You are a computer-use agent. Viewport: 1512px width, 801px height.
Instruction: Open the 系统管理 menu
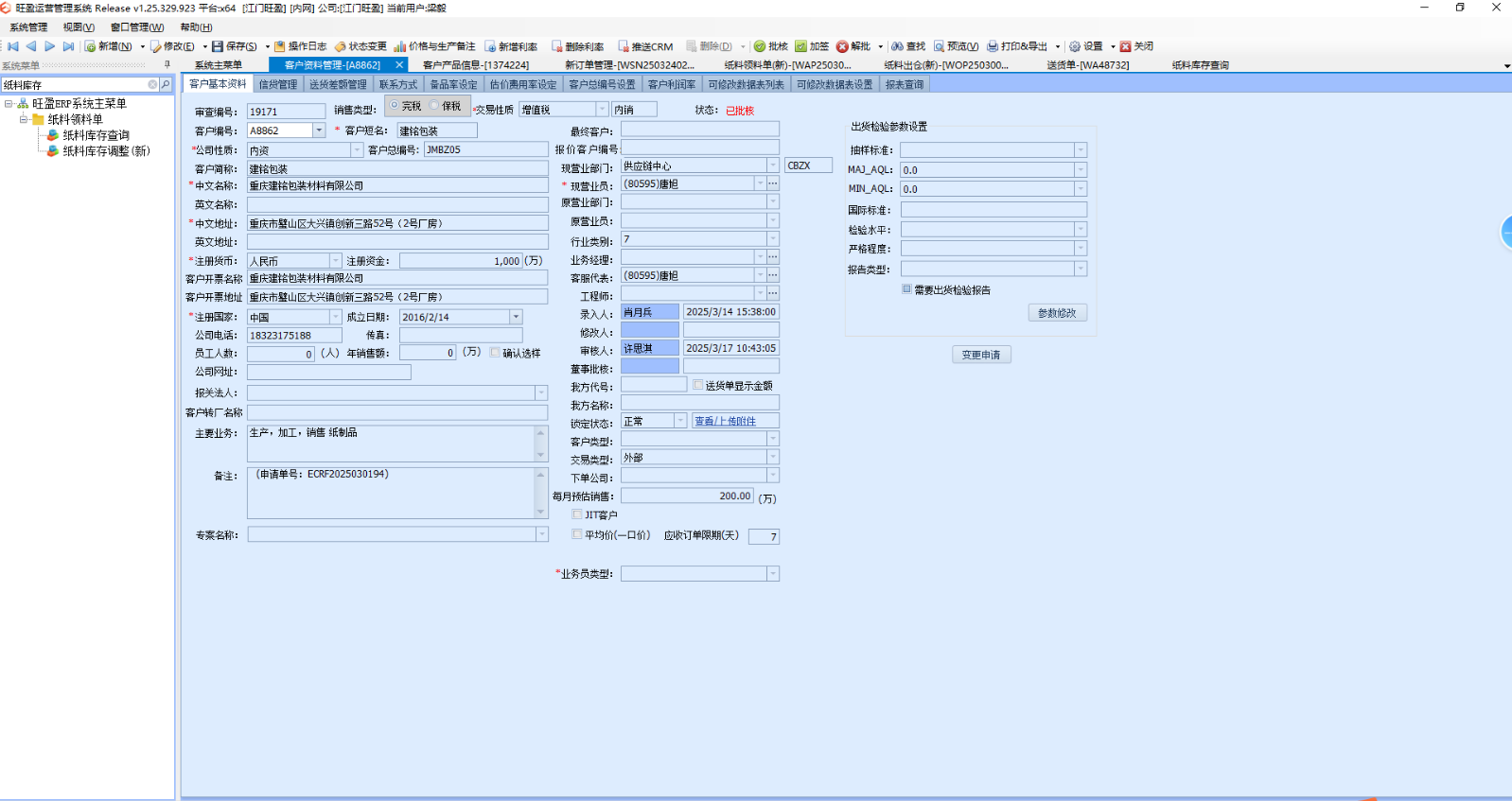(28, 27)
